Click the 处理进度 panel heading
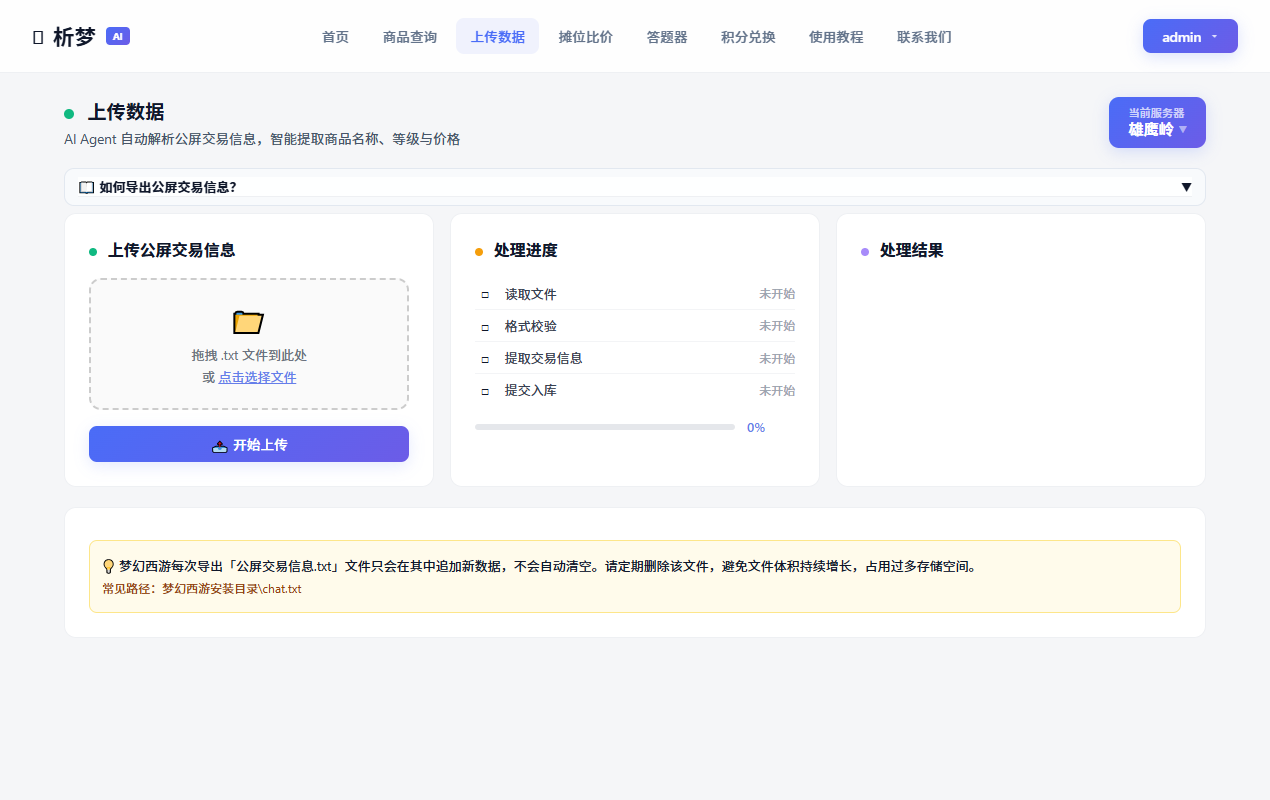 click(526, 250)
